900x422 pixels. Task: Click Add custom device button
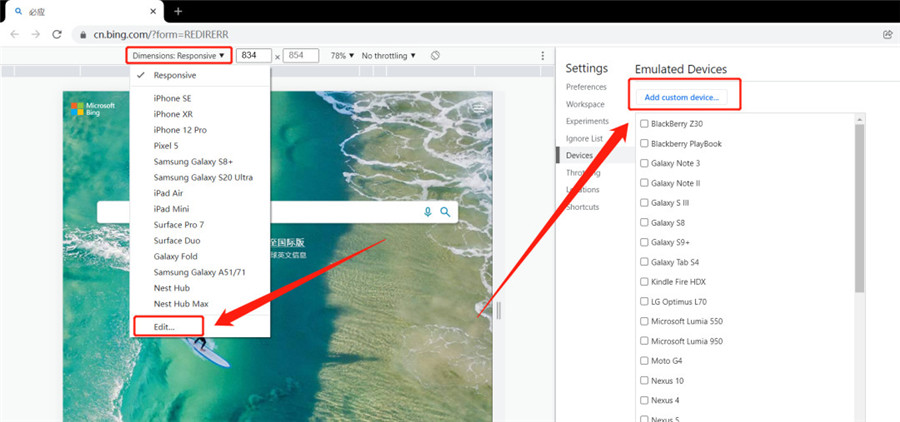click(x=681, y=98)
